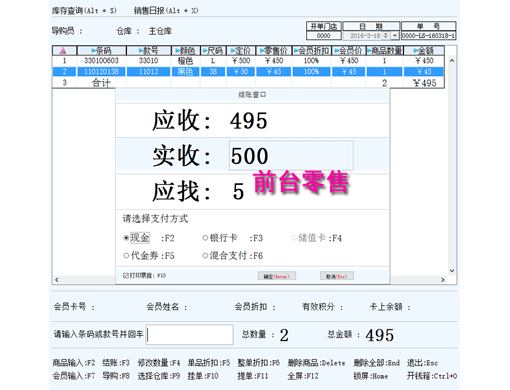Select 储值卡 payment option
This screenshot has width=510, height=390.
point(308,238)
